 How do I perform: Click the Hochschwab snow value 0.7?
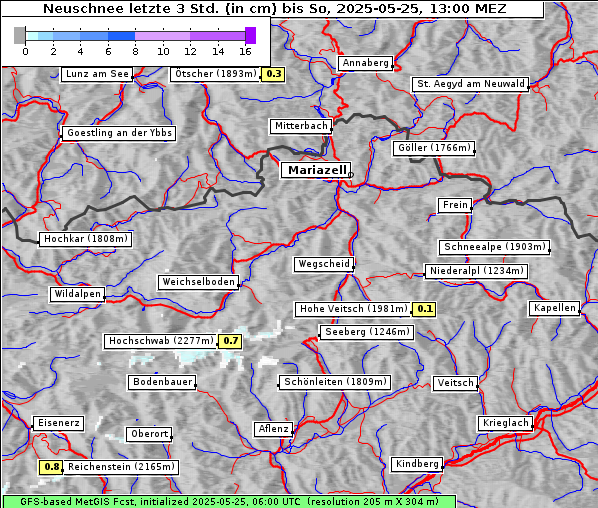point(230,341)
